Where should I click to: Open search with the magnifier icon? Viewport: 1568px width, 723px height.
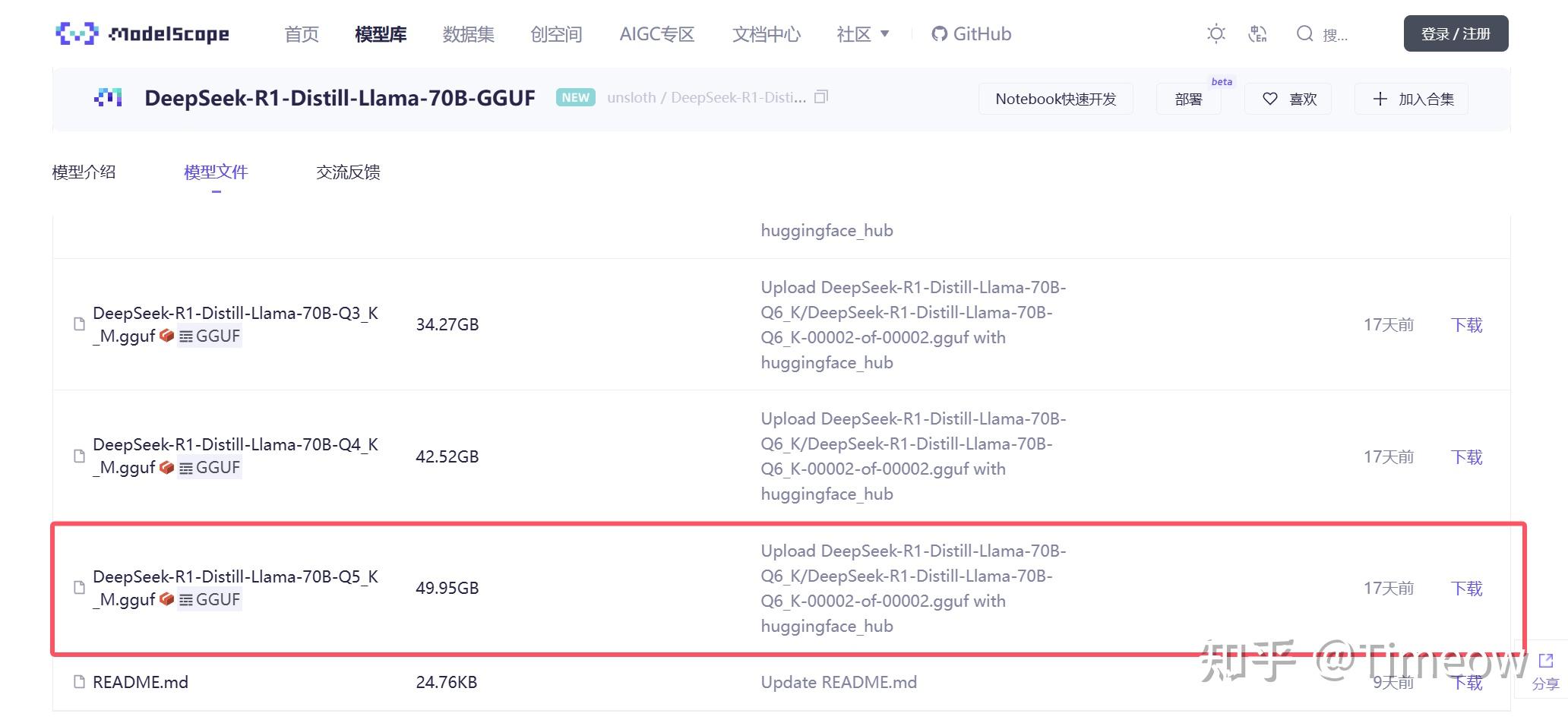click(1304, 33)
